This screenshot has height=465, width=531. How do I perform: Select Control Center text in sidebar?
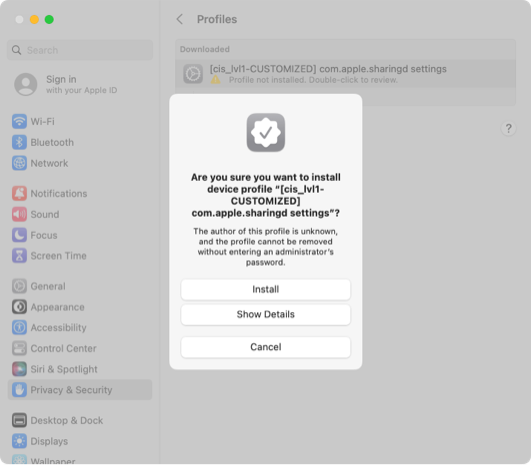[x=63, y=348]
